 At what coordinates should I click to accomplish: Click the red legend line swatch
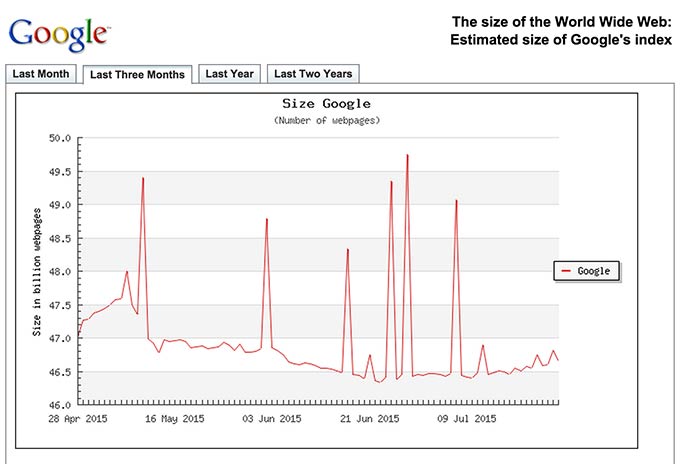566,271
